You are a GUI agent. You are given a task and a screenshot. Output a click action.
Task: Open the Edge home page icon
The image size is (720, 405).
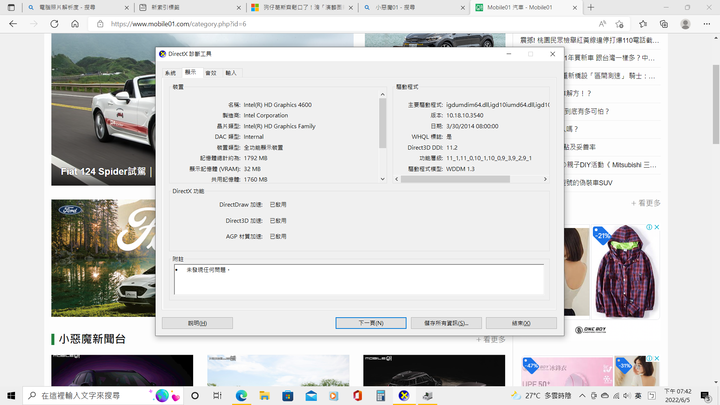tap(75, 24)
